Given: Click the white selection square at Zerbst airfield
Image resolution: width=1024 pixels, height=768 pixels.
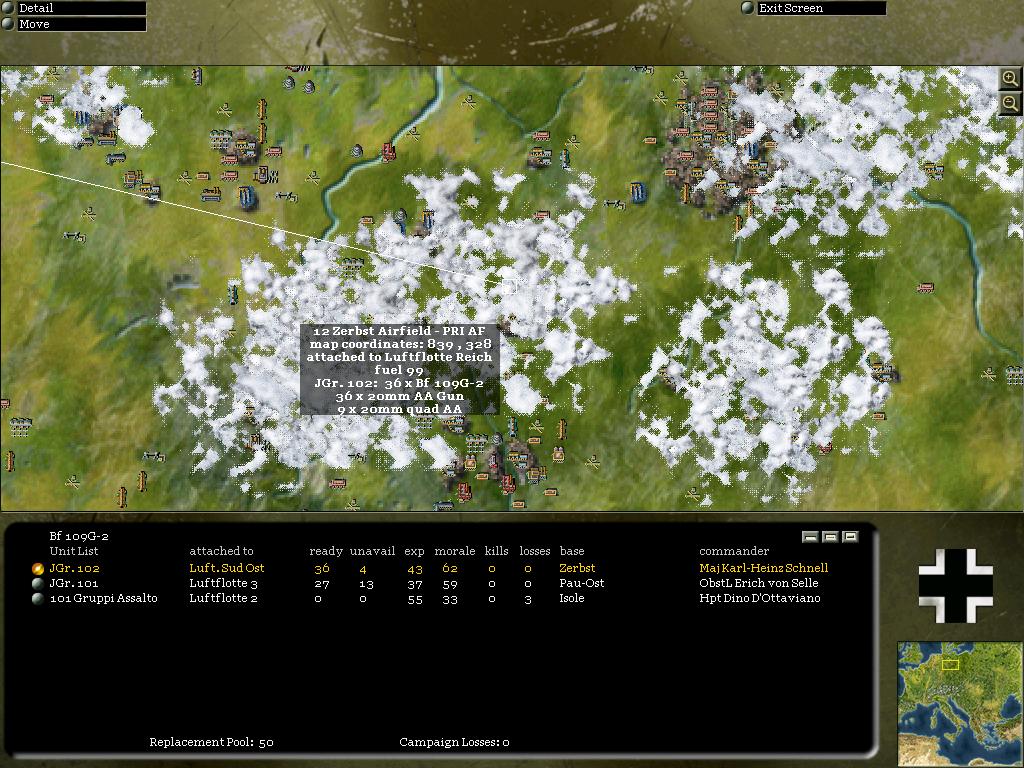Looking at the screenshot, I should [x=509, y=286].
